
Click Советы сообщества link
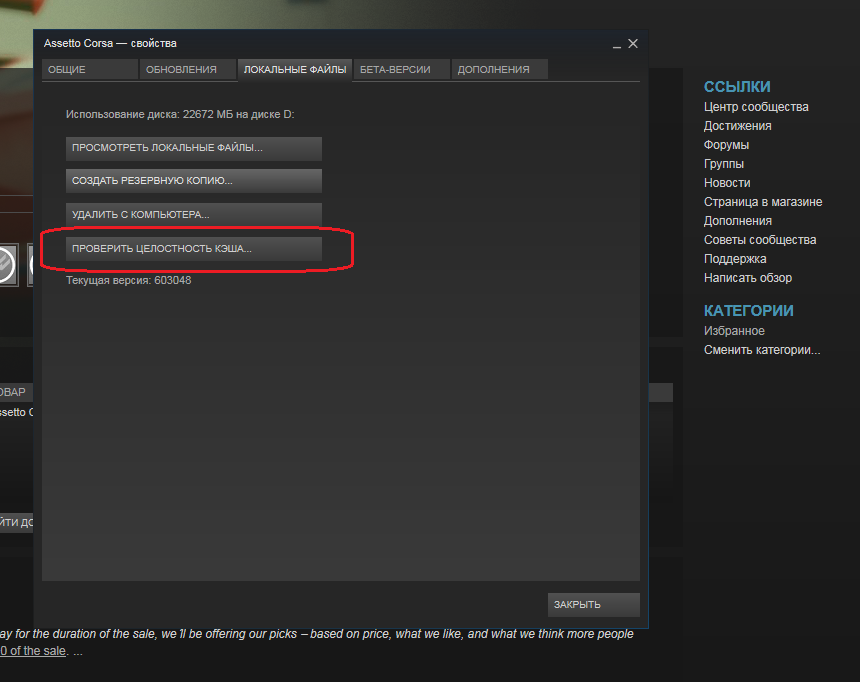(759, 240)
